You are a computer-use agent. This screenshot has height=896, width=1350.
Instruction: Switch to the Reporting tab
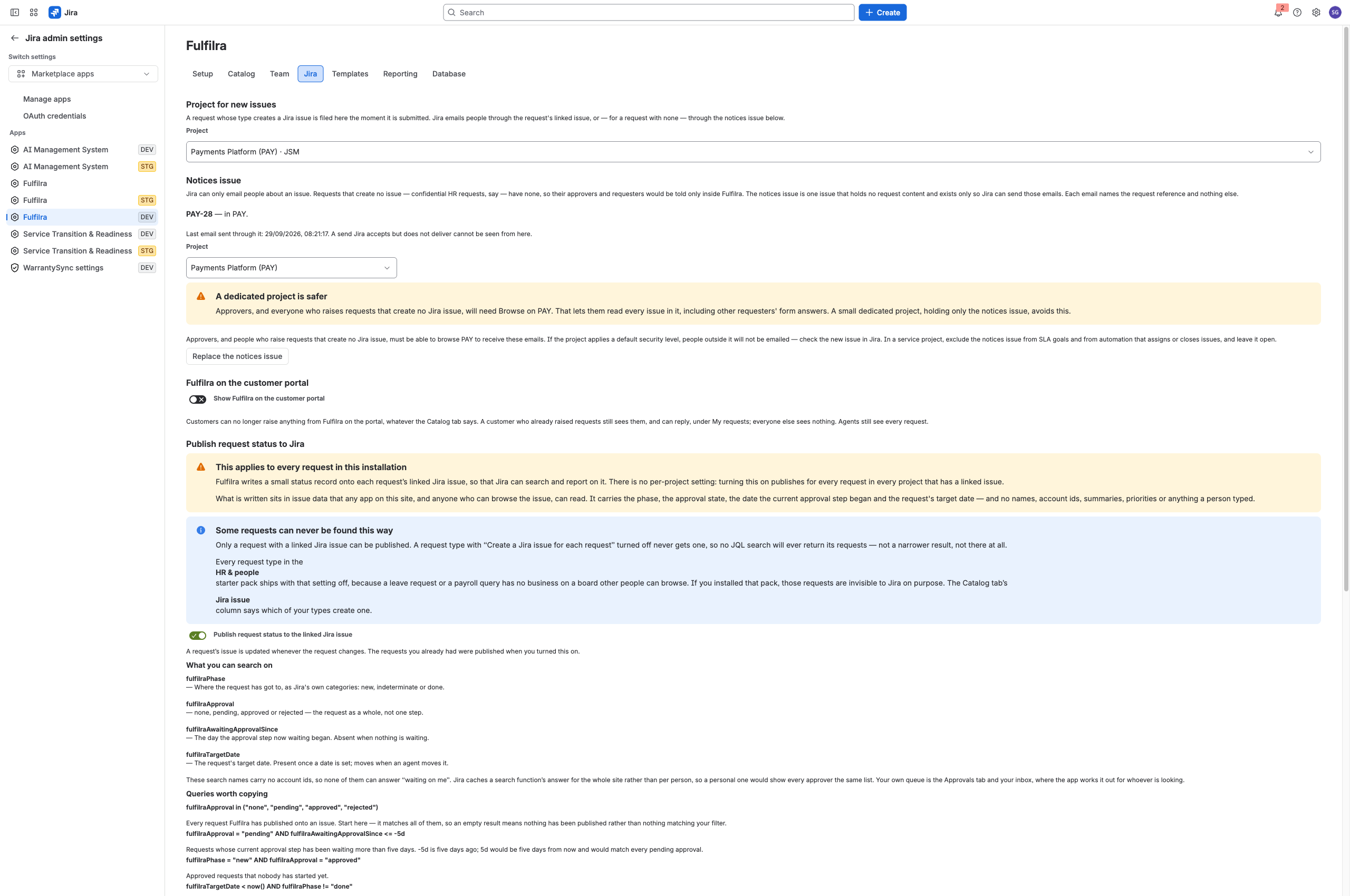click(x=400, y=74)
